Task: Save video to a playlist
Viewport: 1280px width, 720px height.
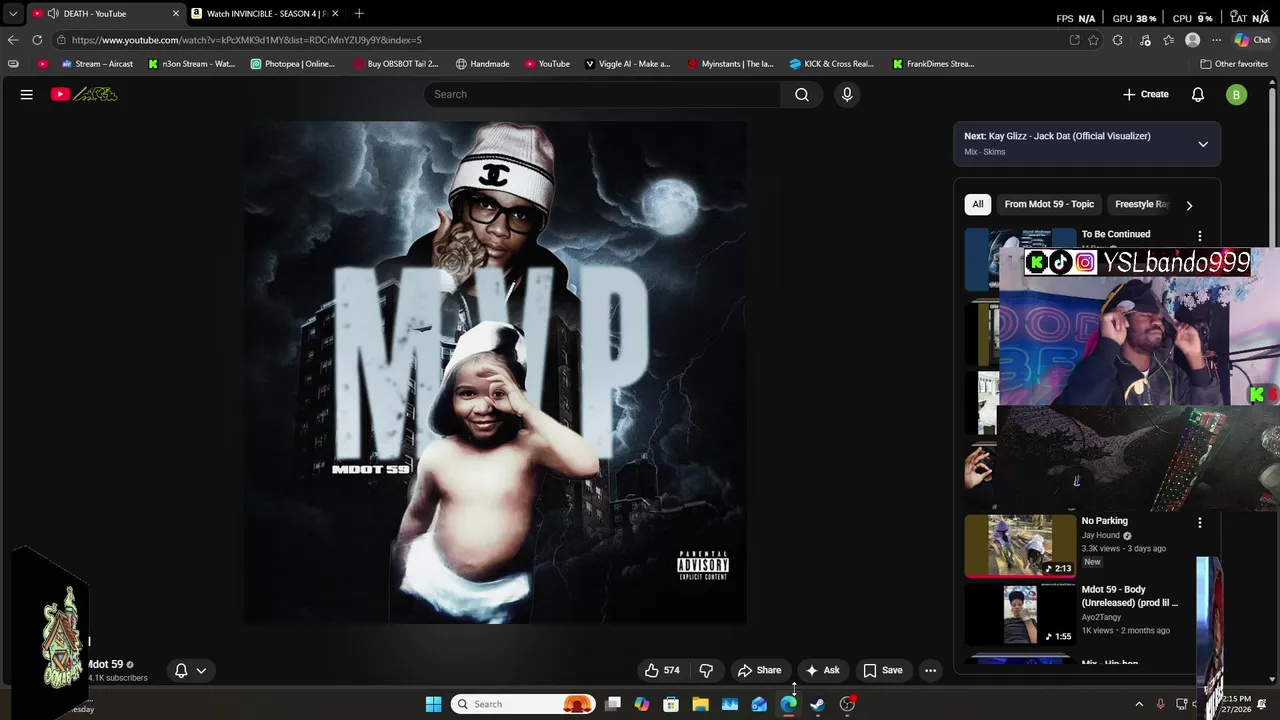Action: (x=883, y=670)
